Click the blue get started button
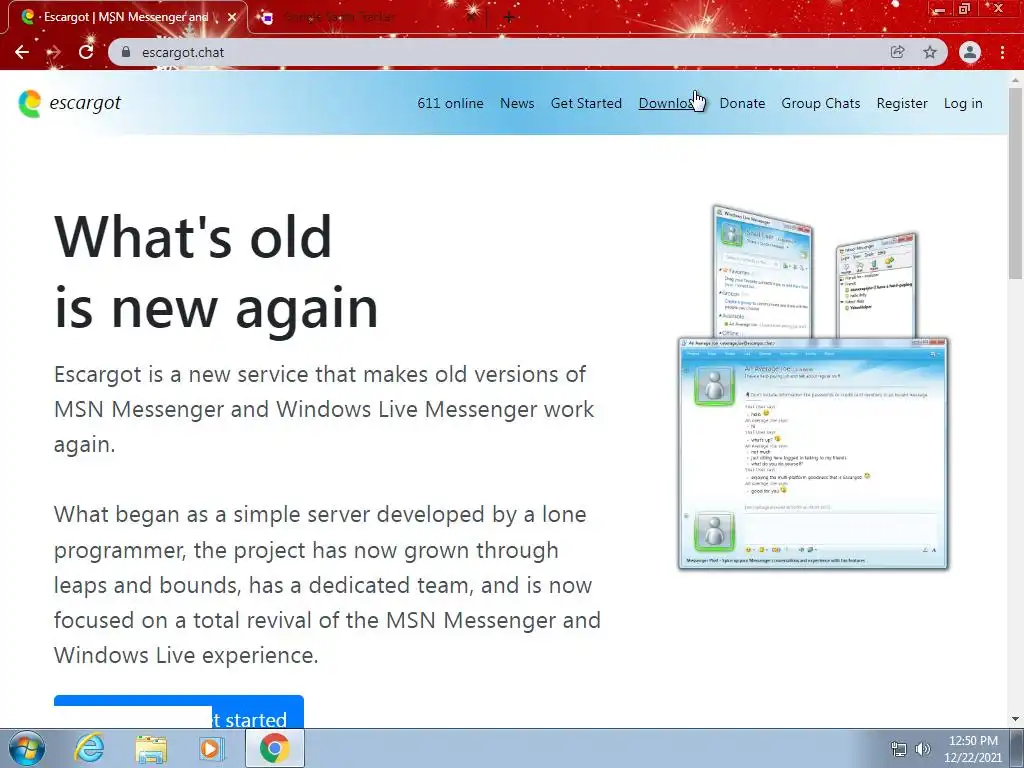Viewport: 1024px width, 768px height. pyautogui.click(x=179, y=712)
